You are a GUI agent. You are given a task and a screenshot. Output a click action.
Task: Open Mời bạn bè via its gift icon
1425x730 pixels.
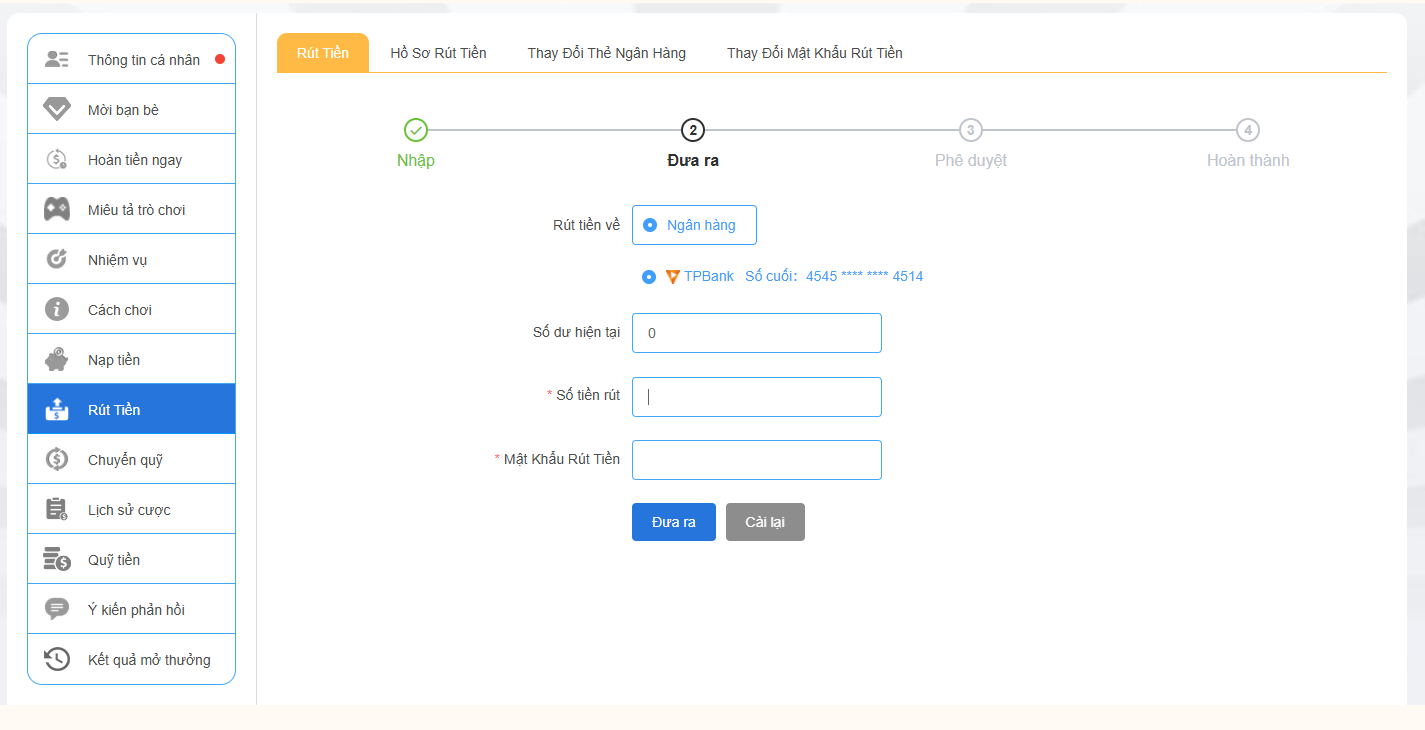[x=57, y=108]
